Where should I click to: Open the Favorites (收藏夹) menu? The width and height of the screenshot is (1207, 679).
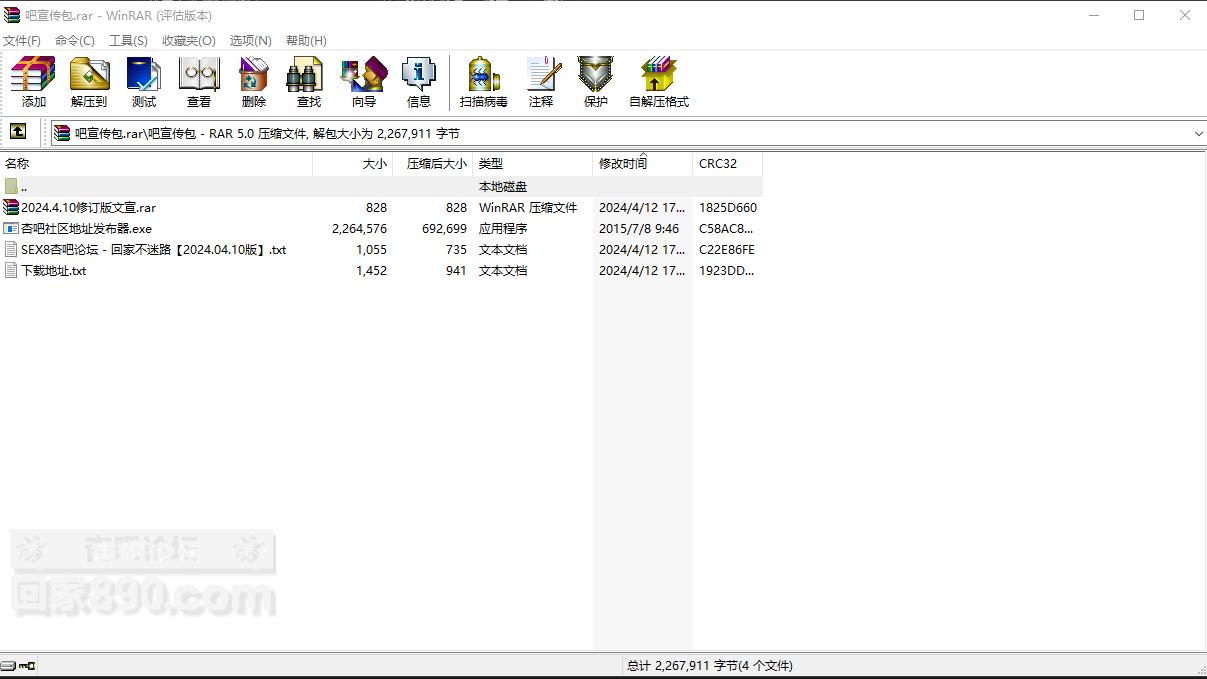(189, 40)
